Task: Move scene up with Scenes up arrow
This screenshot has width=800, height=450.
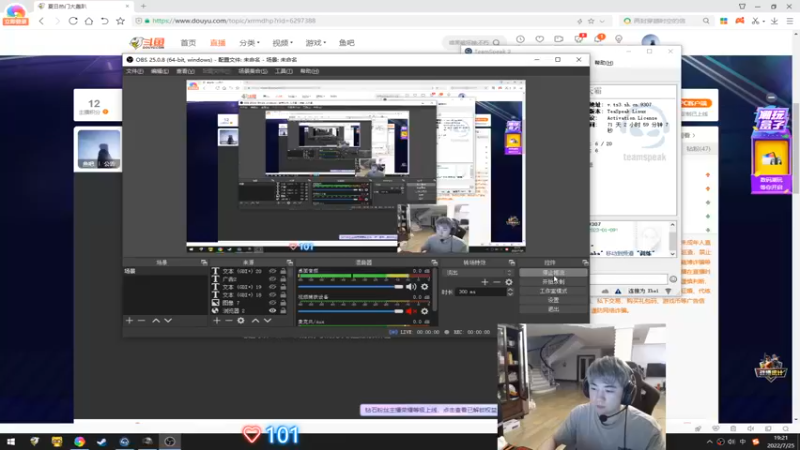Action: [x=156, y=320]
